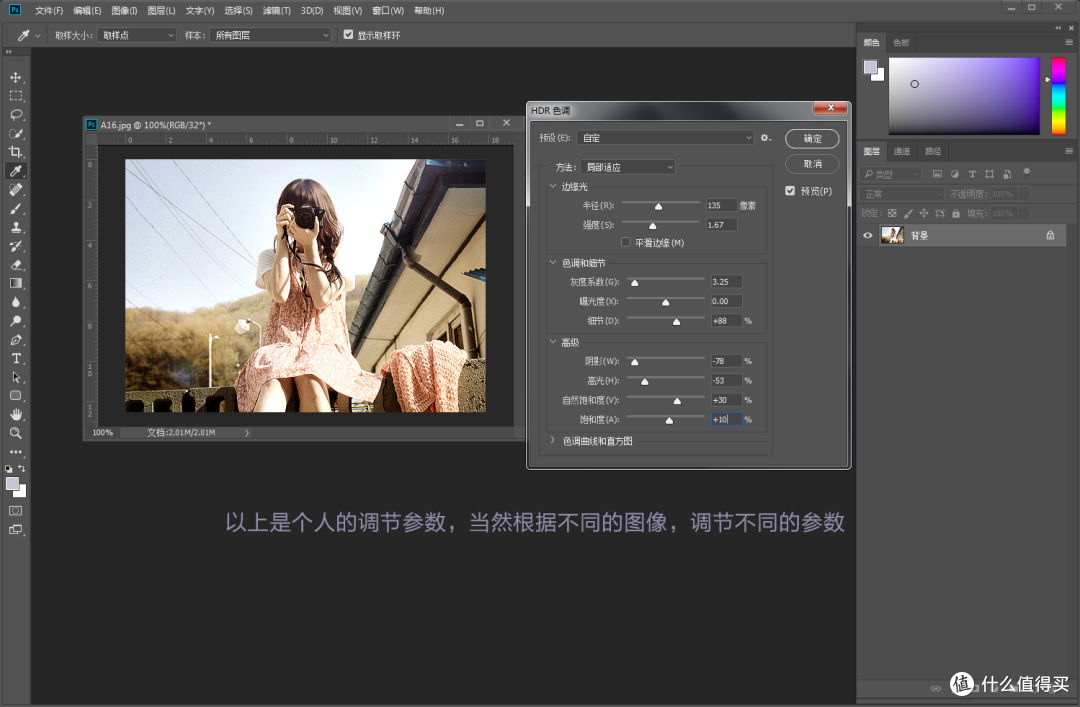Choose the Clone Stamp tool

pos(15,226)
